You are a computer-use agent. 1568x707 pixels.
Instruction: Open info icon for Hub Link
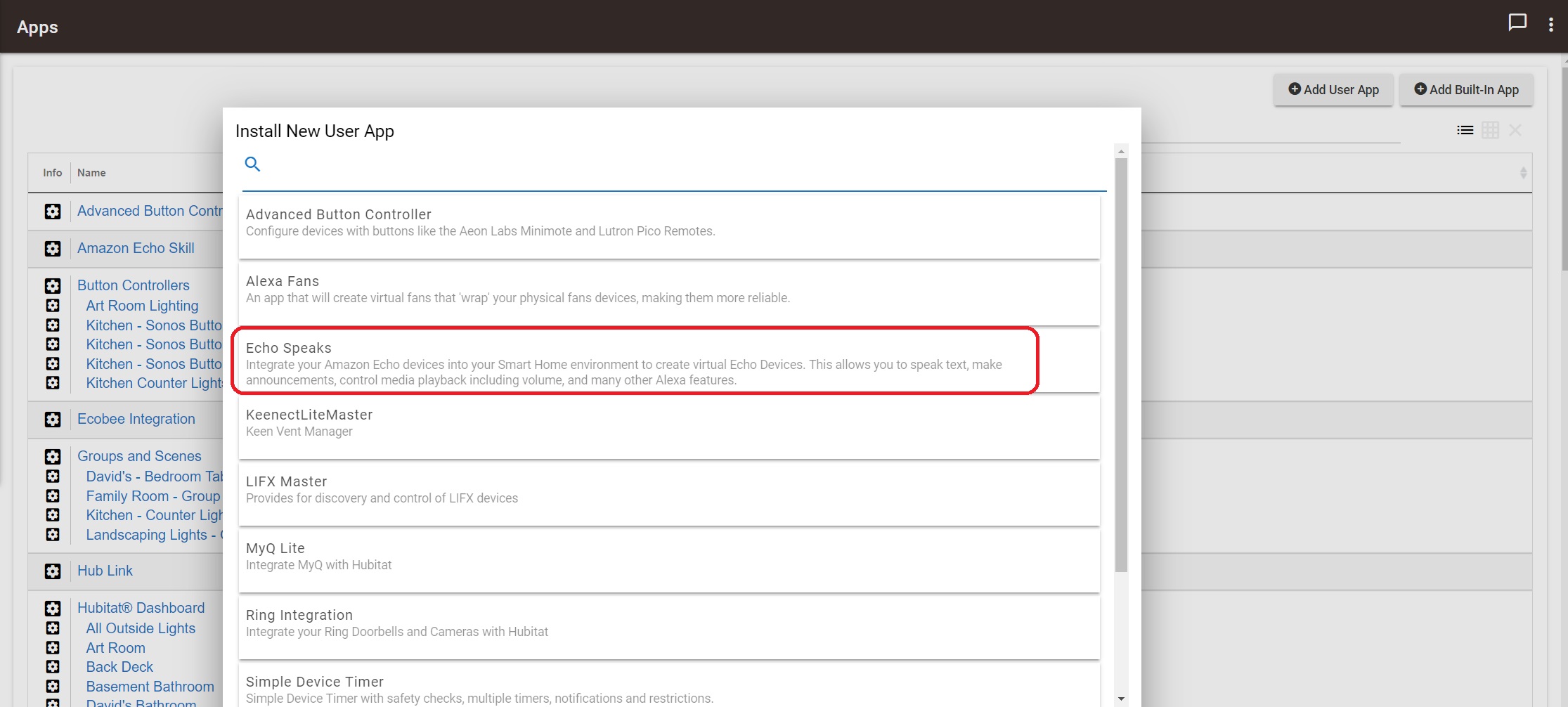click(53, 571)
